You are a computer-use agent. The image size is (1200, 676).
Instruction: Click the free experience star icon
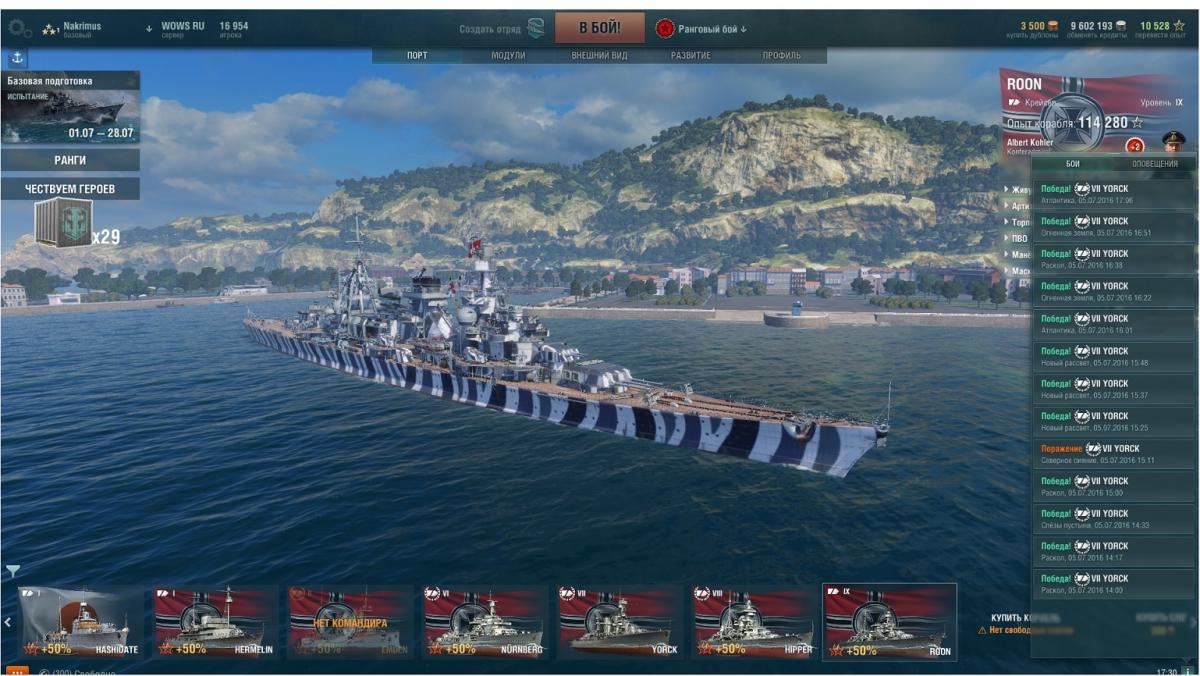(x=1179, y=25)
